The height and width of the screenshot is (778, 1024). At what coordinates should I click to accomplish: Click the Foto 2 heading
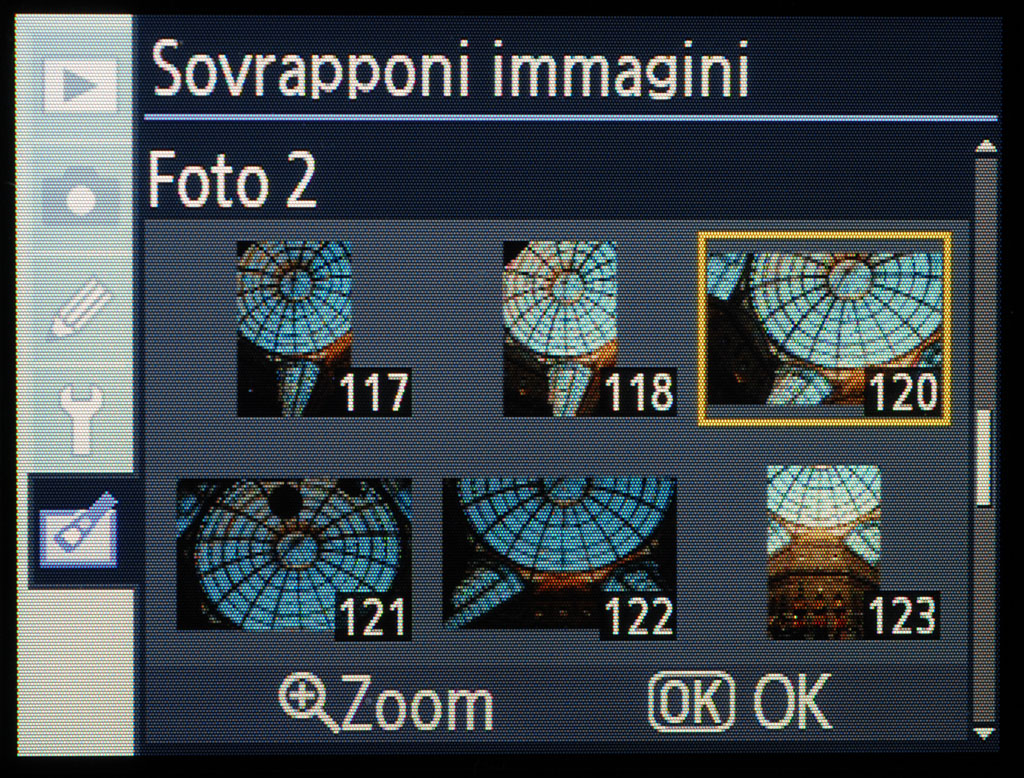(x=232, y=179)
